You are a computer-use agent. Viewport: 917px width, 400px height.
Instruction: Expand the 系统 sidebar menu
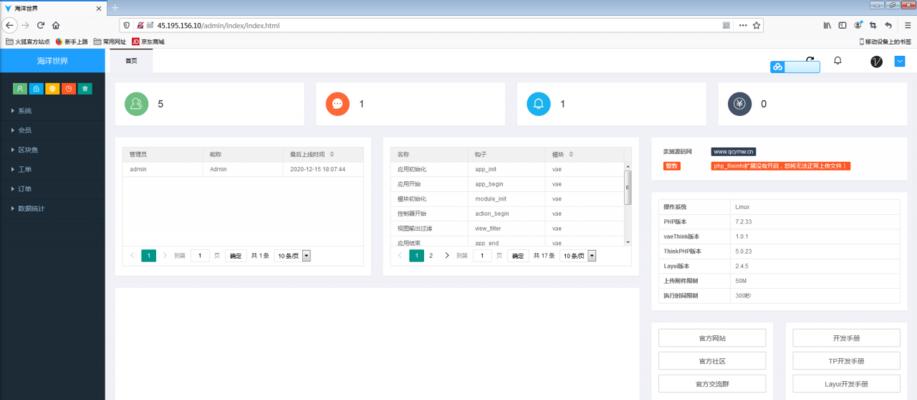pyautogui.click(x=53, y=111)
